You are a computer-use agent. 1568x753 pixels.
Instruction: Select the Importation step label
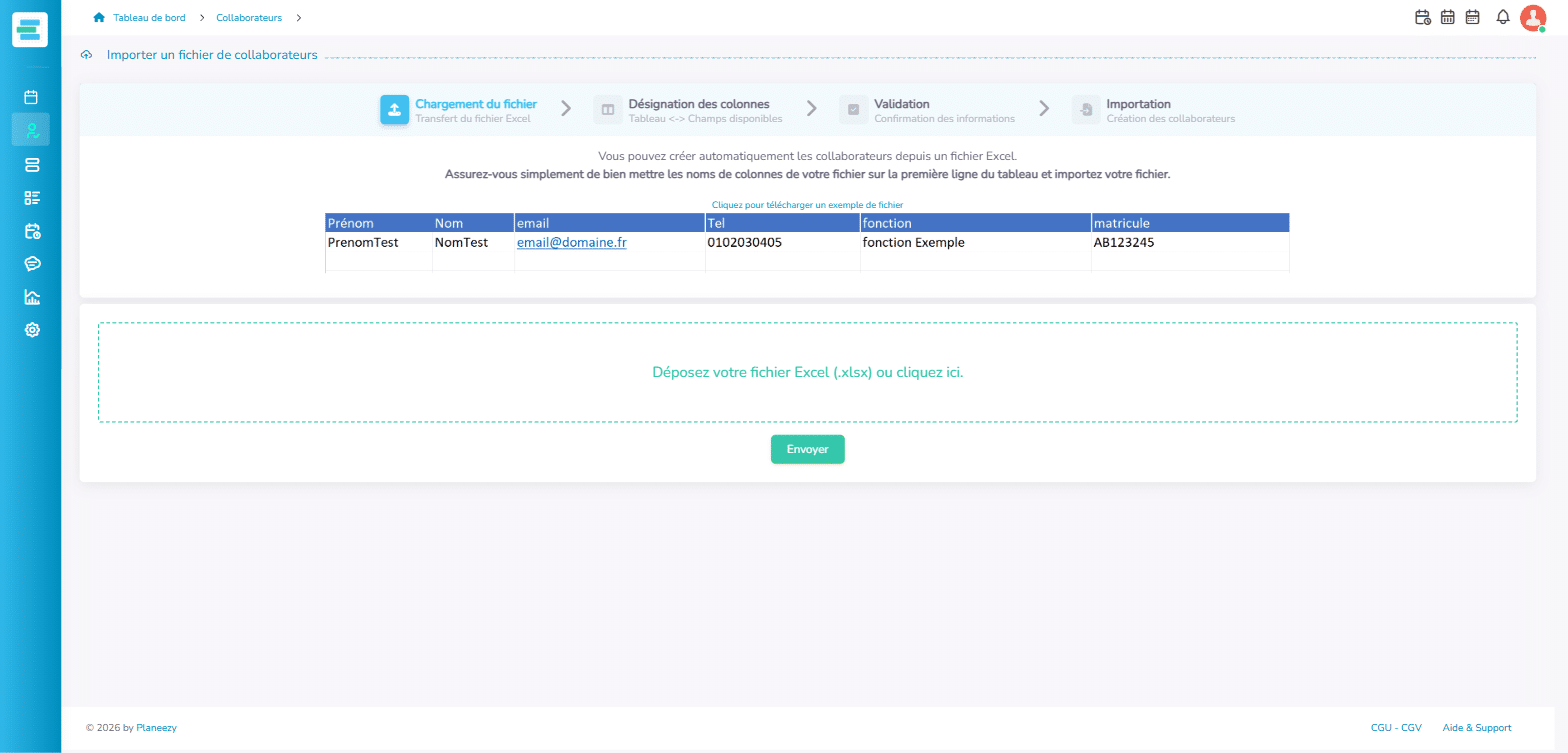click(x=1138, y=104)
